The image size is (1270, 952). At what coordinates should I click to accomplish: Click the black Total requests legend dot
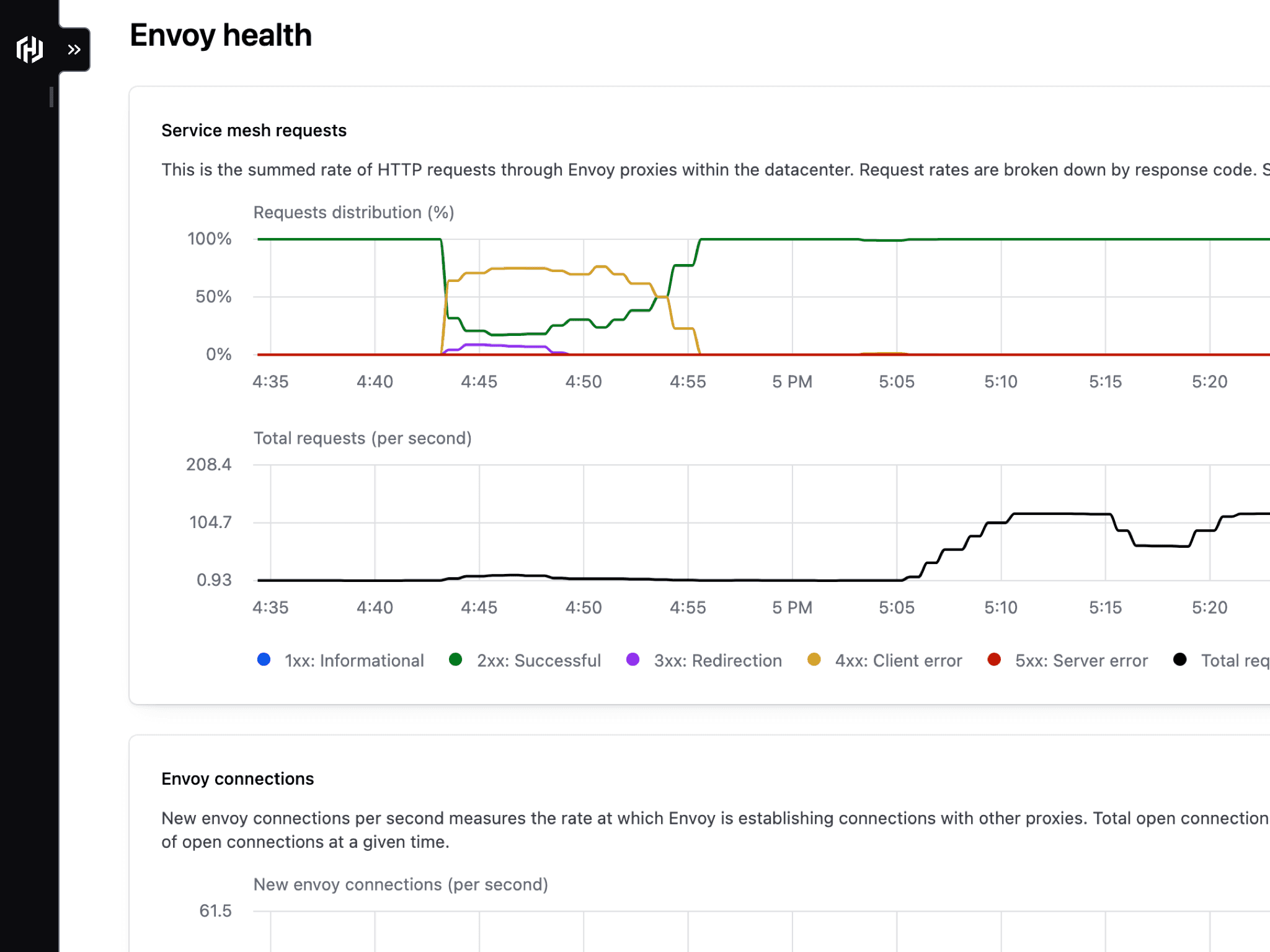click(1180, 659)
